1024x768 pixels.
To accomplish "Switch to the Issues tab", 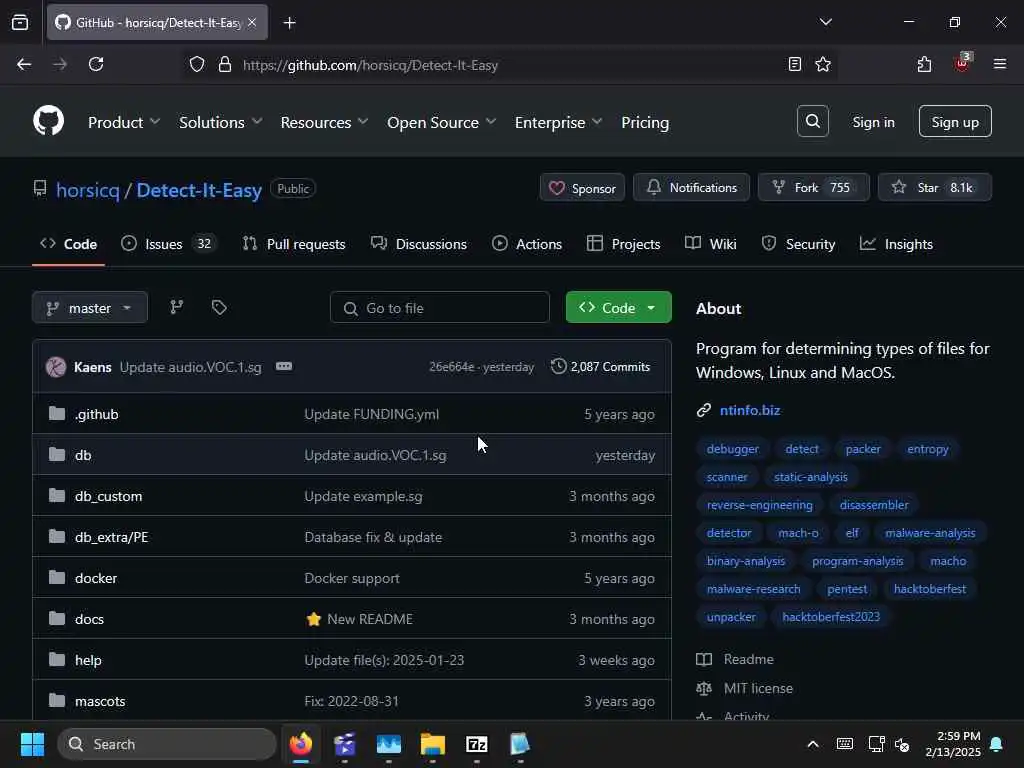I will pyautogui.click(x=168, y=244).
